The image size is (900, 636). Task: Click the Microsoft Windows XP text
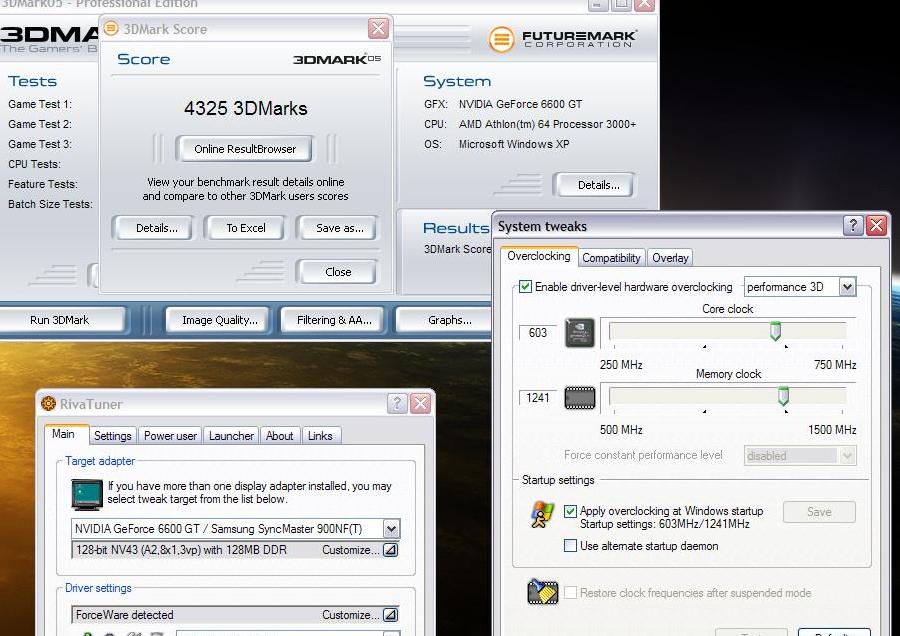(514, 144)
